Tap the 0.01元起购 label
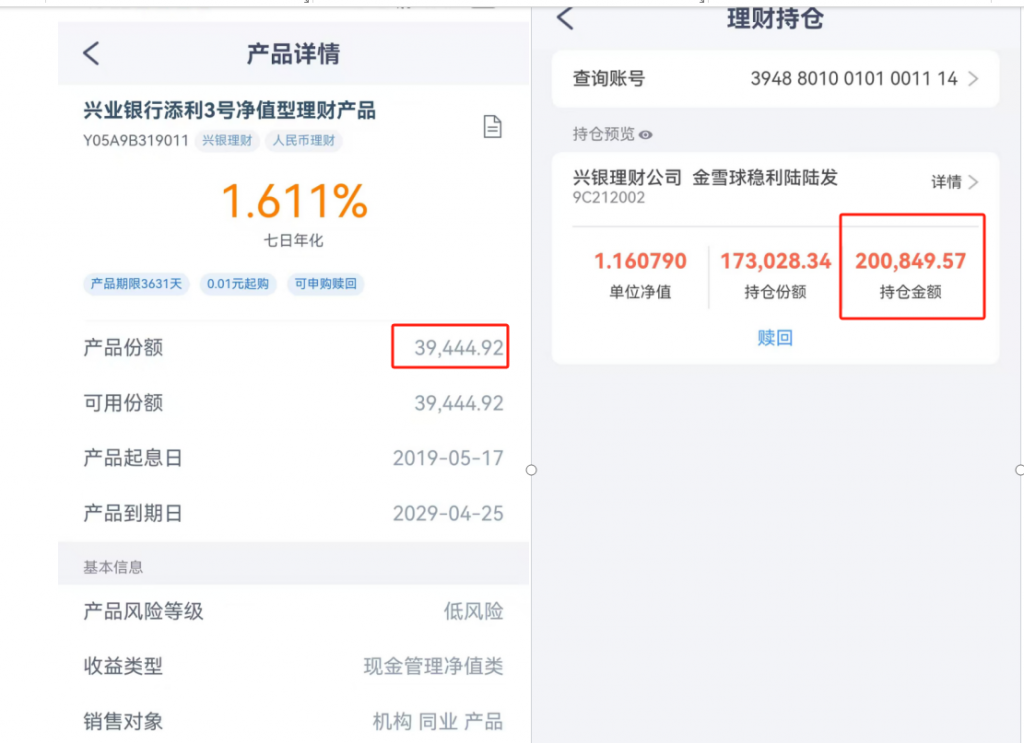 point(238,284)
